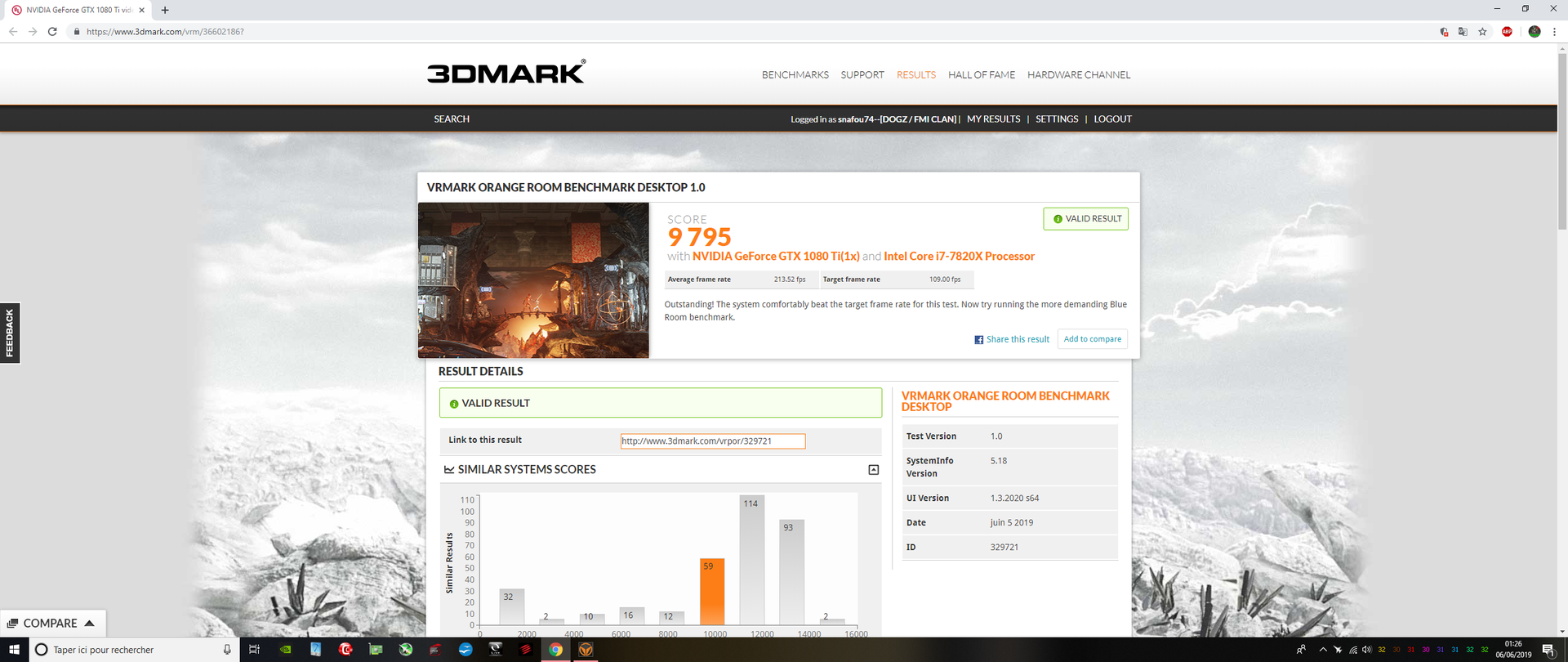The image size is (1568, 662).
Task: Open the orange VRMark taskbar app
Action: 586,650
